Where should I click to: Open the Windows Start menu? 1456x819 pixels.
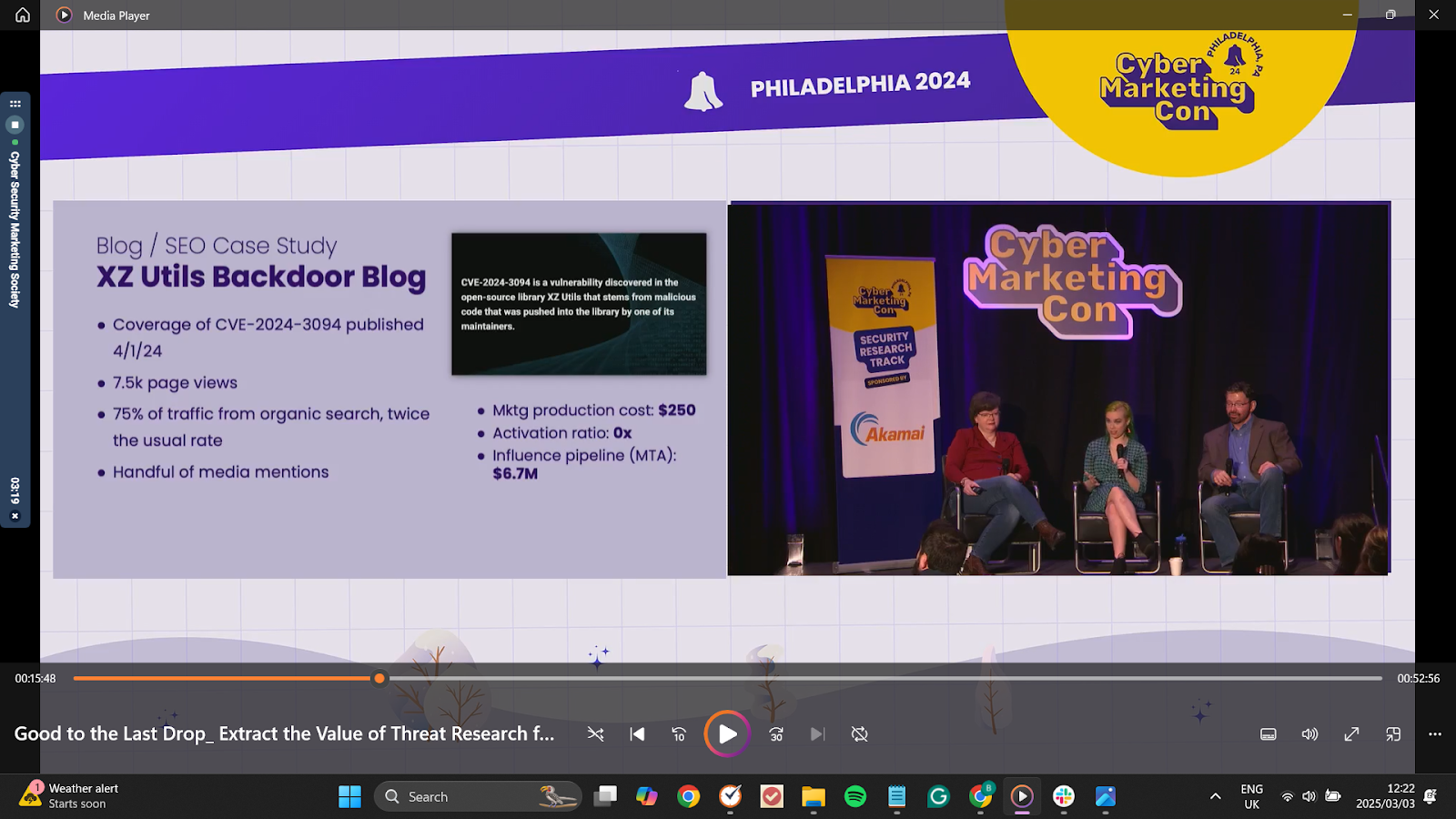[349, 796]
